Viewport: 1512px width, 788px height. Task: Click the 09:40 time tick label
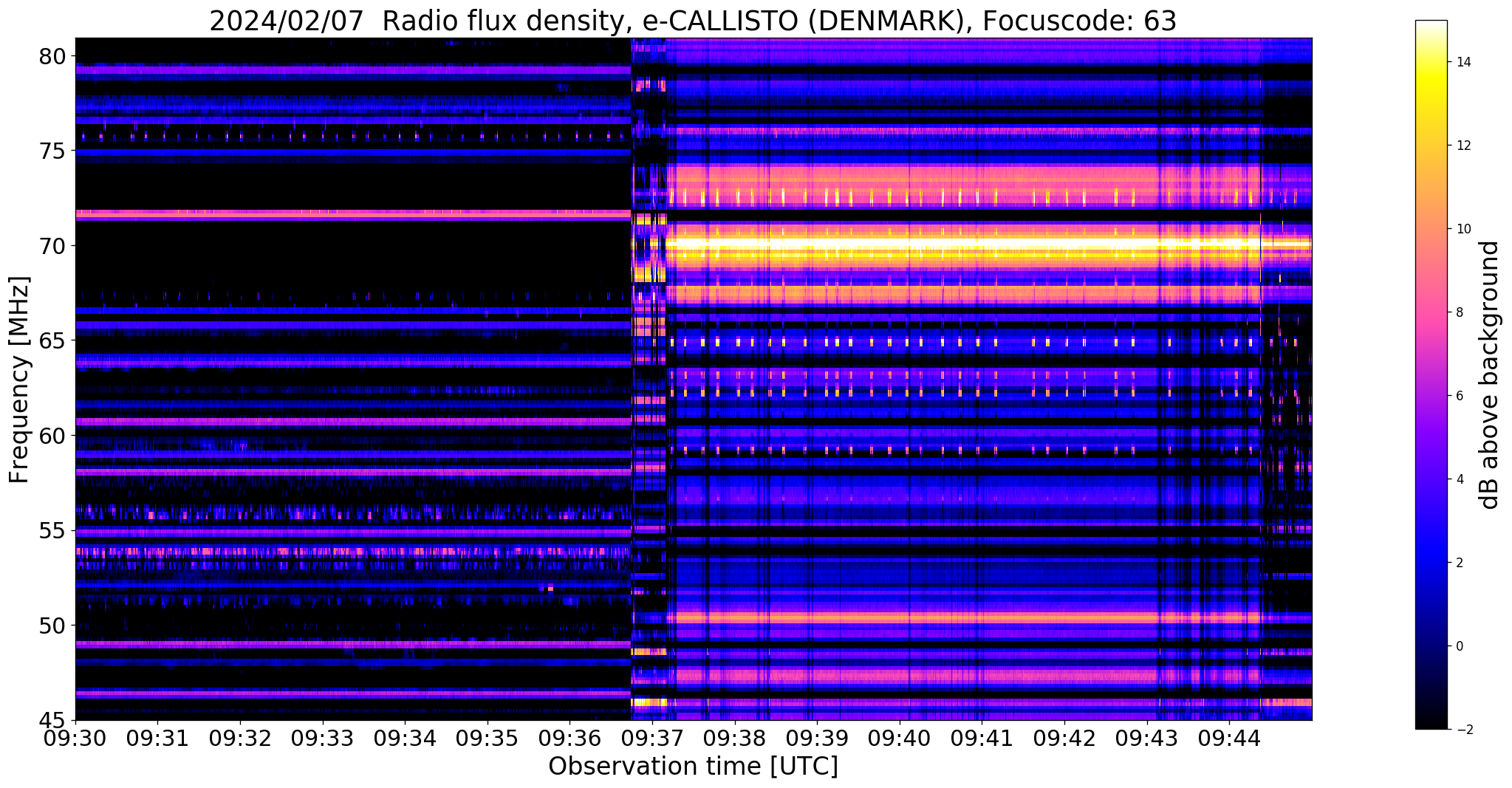pyautogui.click(x=899, y=739)
